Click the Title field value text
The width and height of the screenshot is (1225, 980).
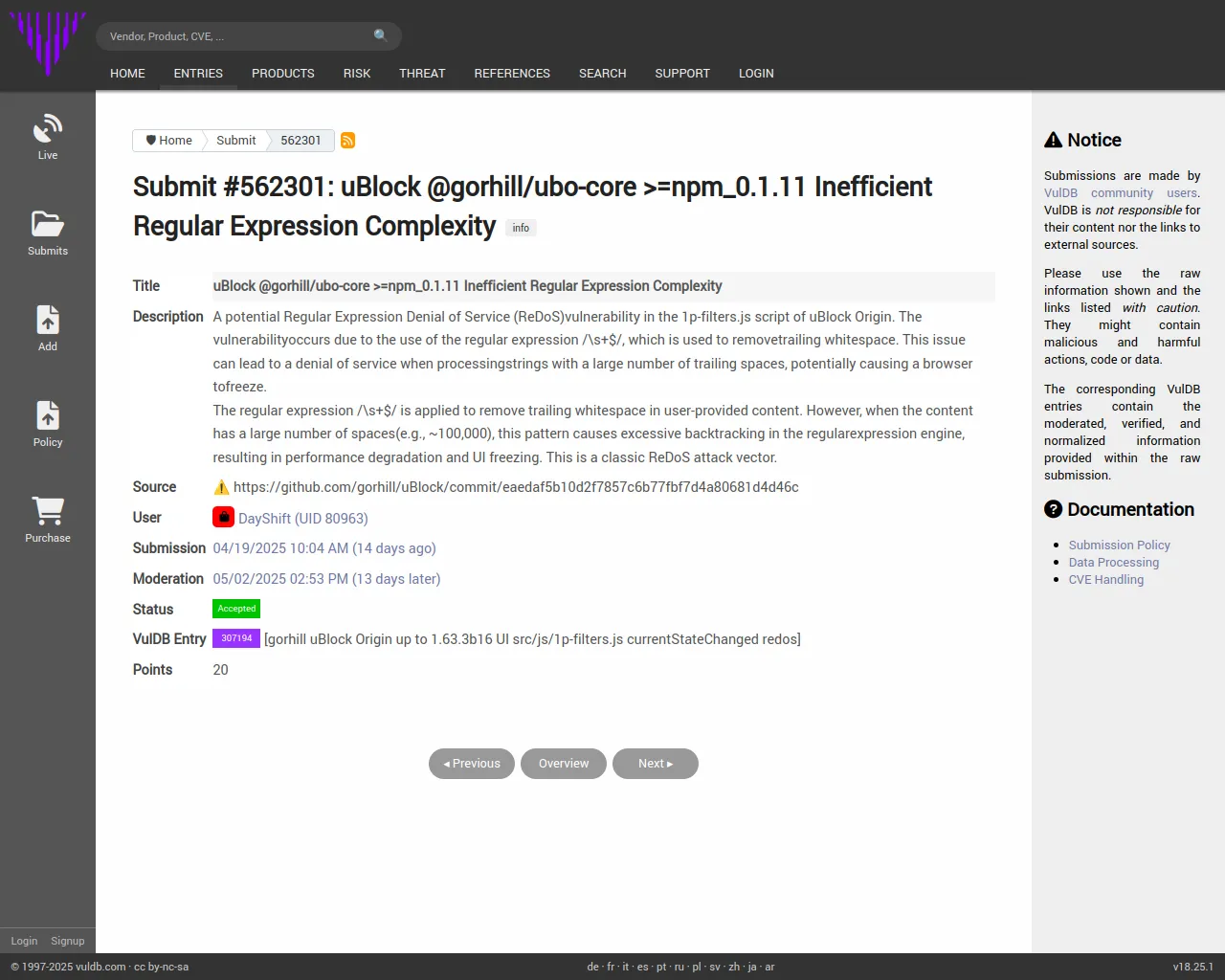(467, 286)
